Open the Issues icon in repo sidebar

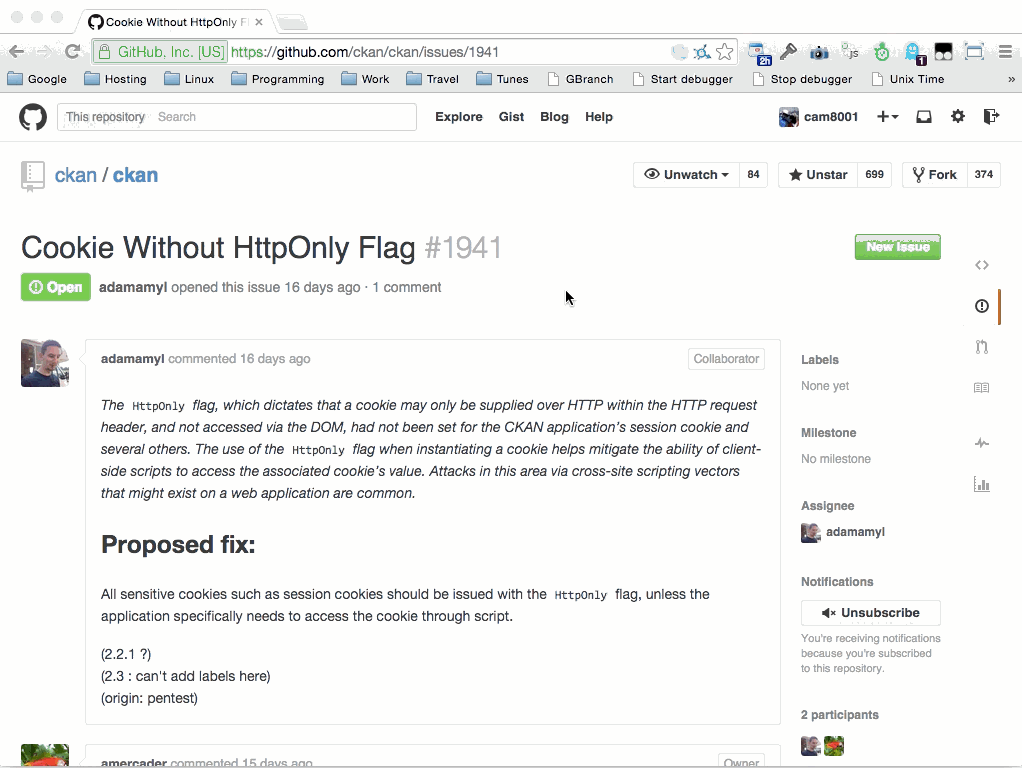click(x=982, y=306)
